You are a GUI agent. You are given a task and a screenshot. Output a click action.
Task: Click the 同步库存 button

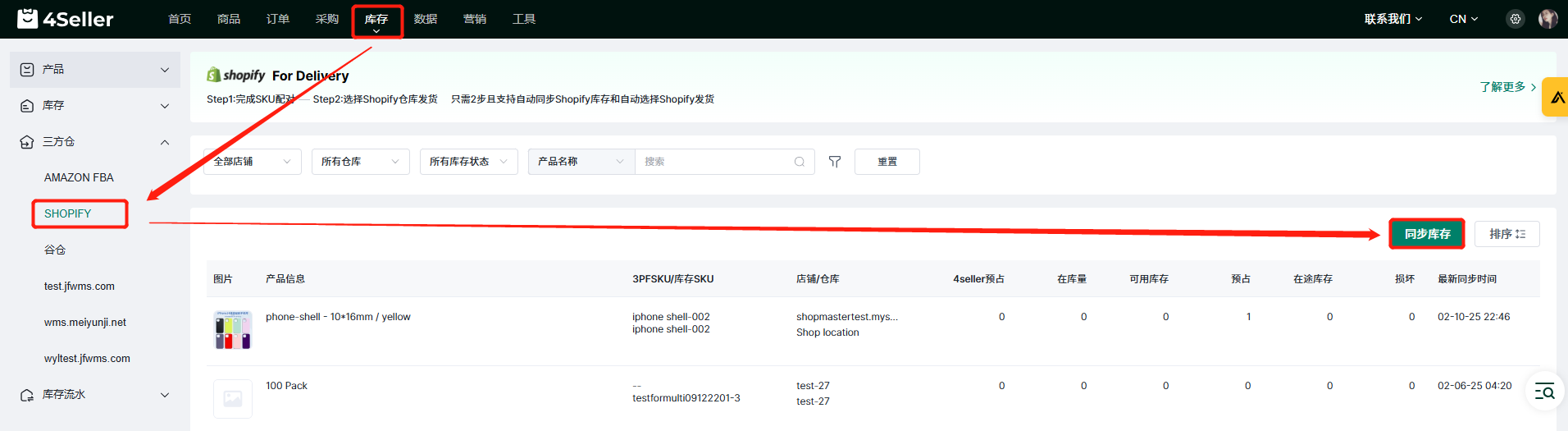click(1428, 234)
